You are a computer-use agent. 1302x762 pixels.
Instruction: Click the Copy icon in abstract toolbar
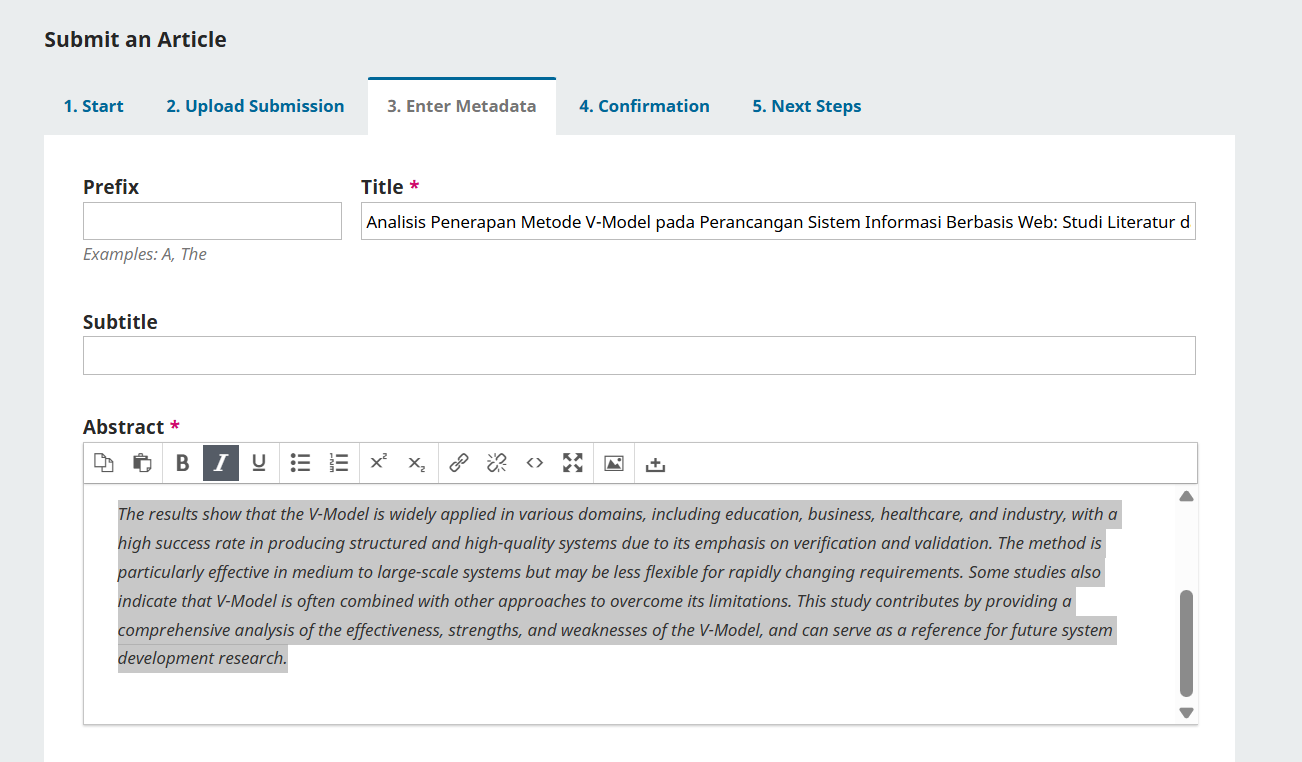[104, 463]
